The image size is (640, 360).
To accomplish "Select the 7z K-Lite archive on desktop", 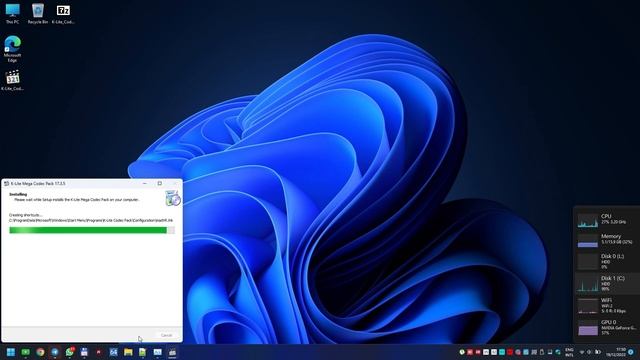I will pos(63,13).
